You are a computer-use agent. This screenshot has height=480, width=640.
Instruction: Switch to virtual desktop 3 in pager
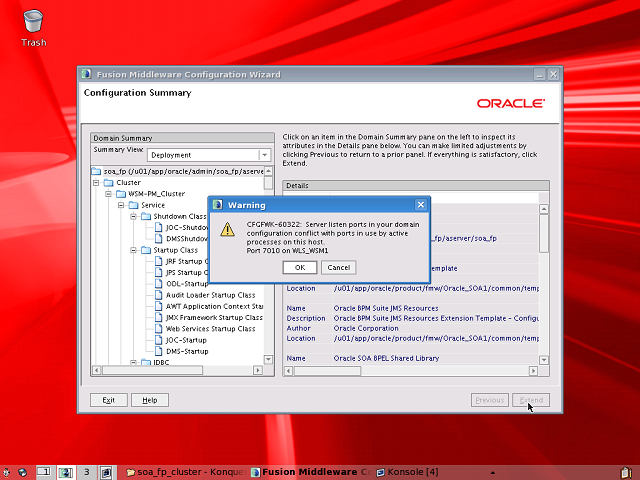(87, 472)
